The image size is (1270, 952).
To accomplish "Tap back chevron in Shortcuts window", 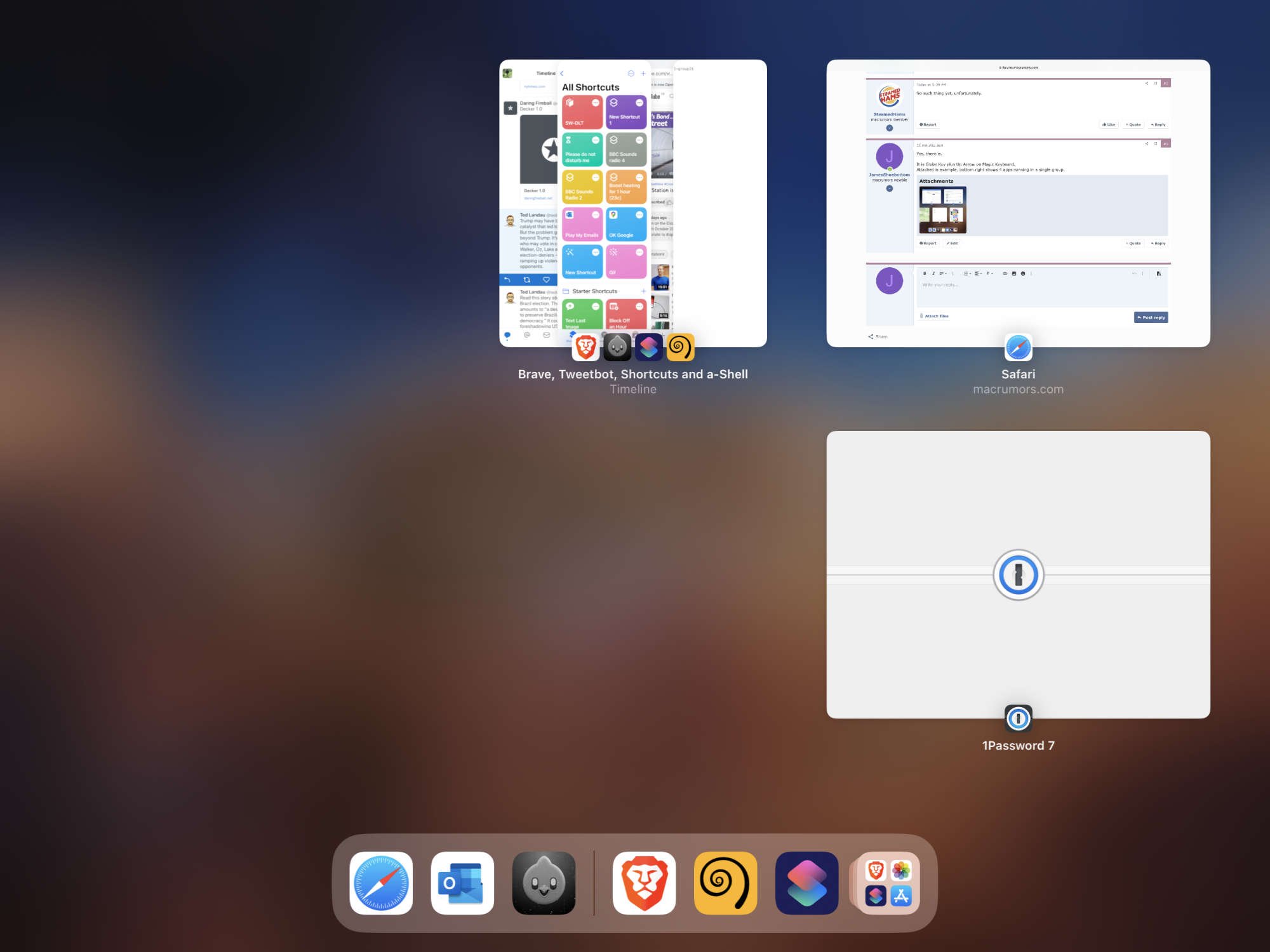I will tap(562, 74).
